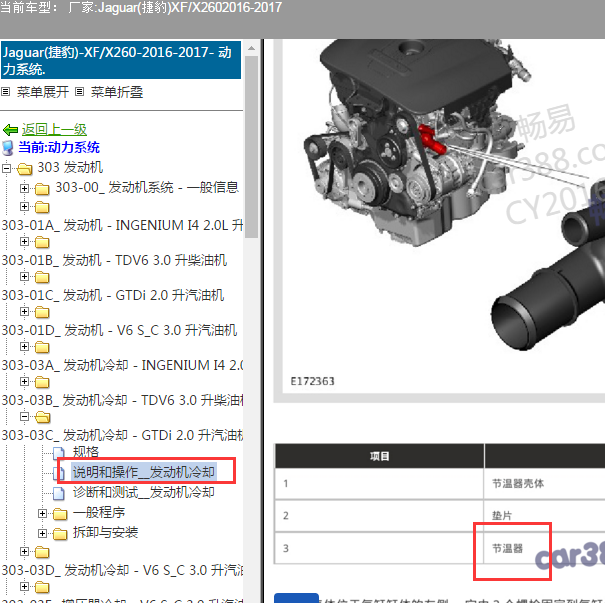This screenshot has height=603, width=605.
Task: Click folder icon above 303-01D_ 发动机
Action: coord(42,312)
